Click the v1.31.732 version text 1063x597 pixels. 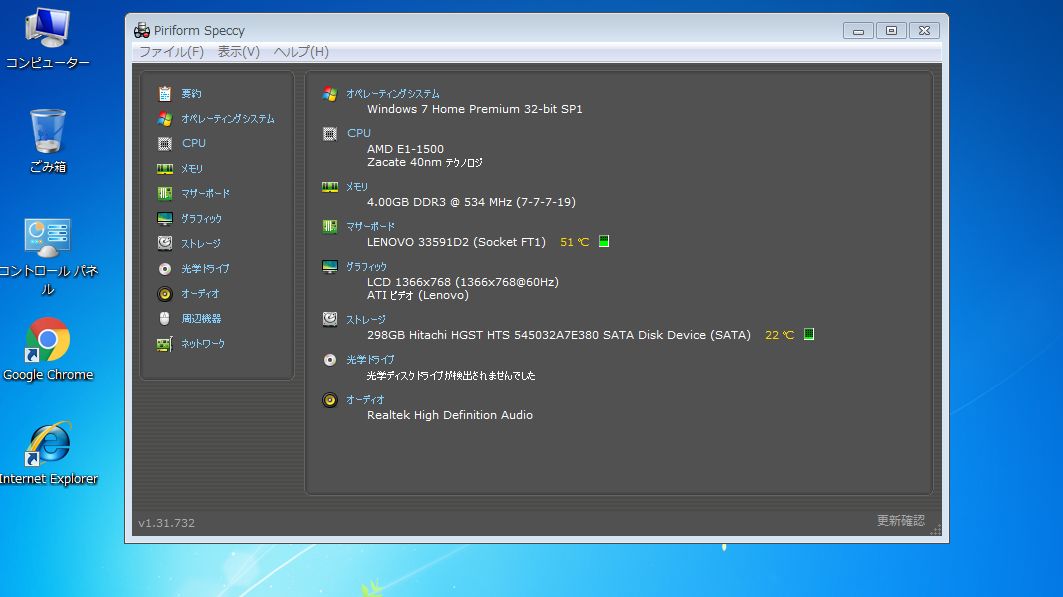click(x=166, y=523)
